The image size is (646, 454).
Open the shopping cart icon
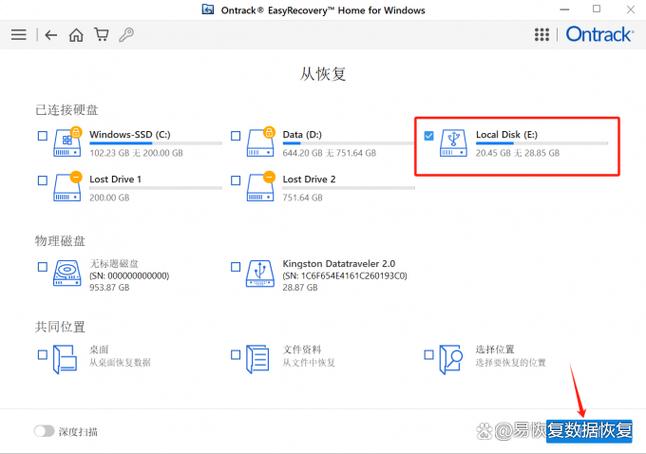(x=101, y=35)
